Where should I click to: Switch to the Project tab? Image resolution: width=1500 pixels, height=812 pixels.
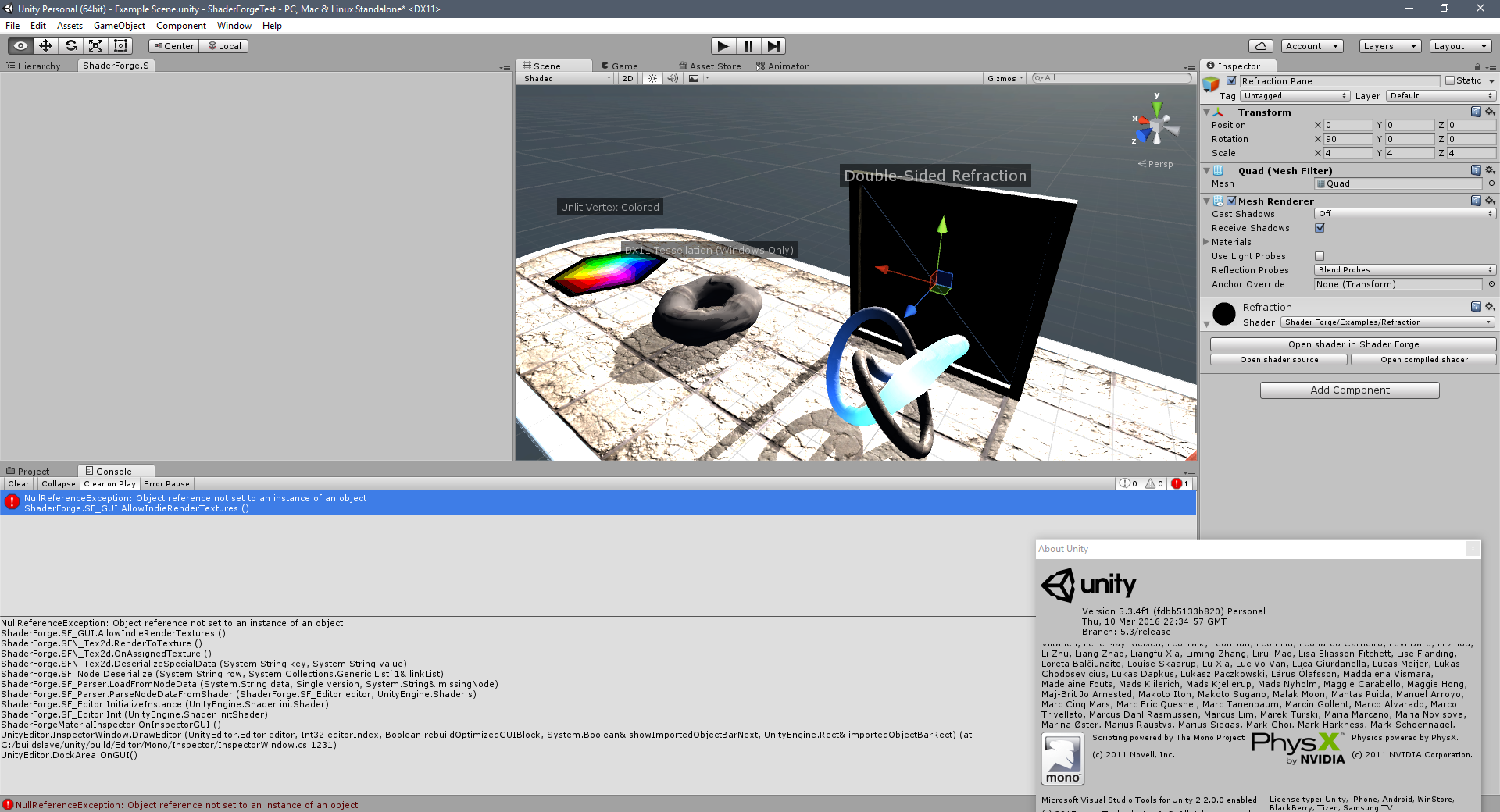pyautogui.click(x=28, y=472)
